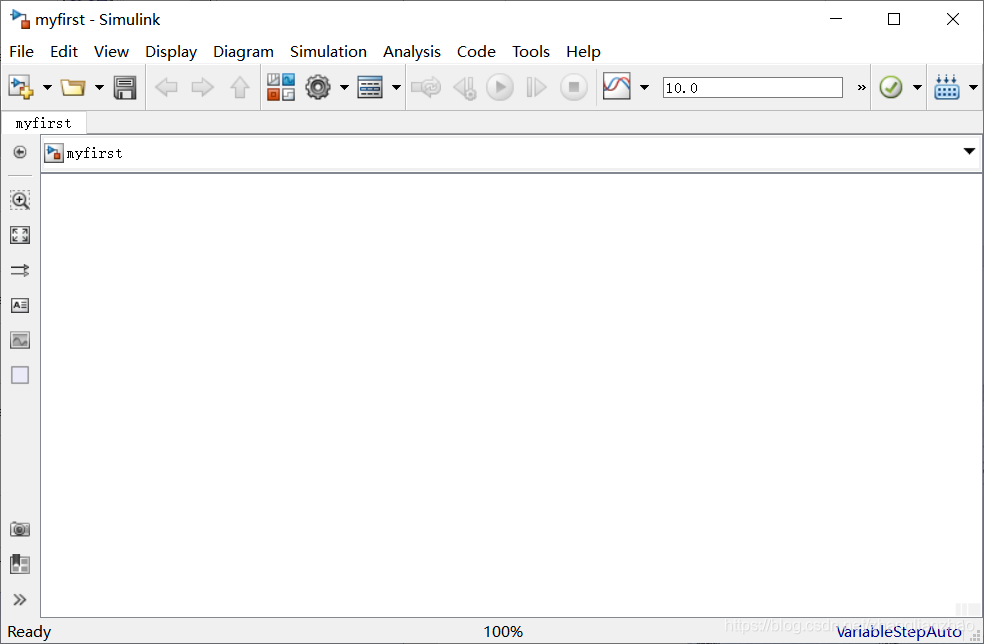Open the Code menu
Viewport: 984px width, 644px height.
[x=476, y=51]
